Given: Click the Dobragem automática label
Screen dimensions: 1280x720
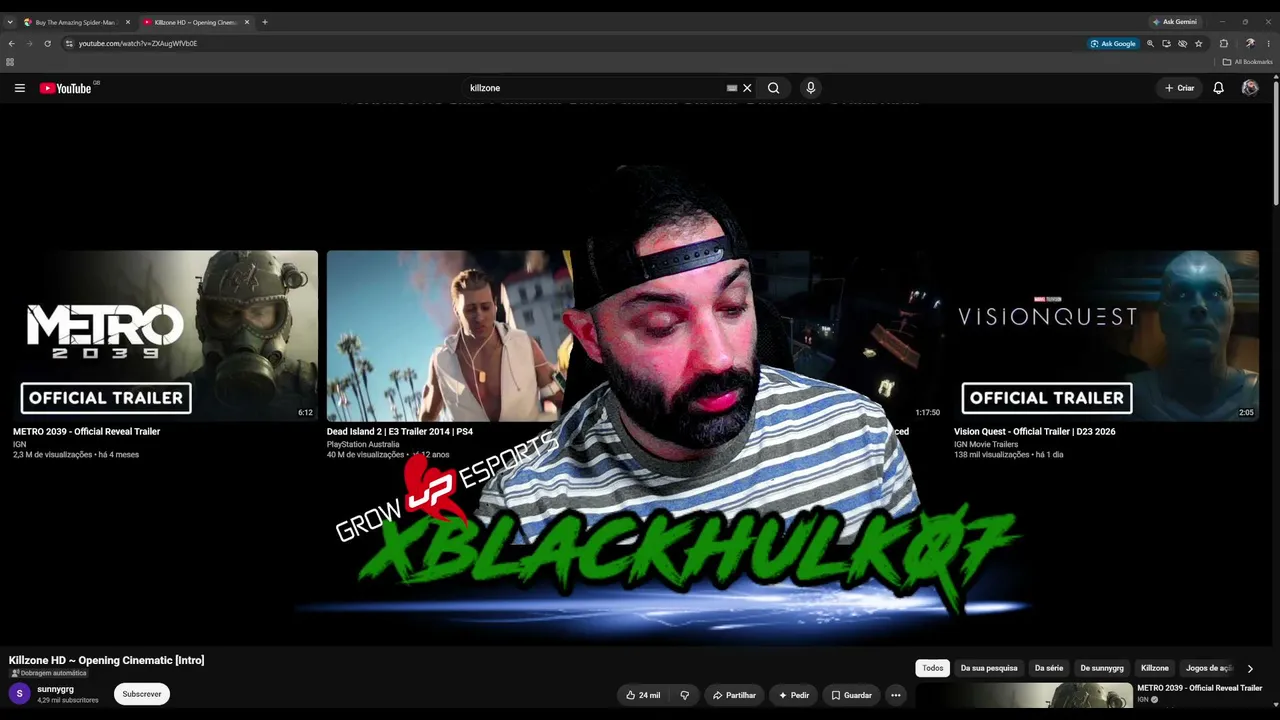Looking at the screenshot, I should [48, 673].
